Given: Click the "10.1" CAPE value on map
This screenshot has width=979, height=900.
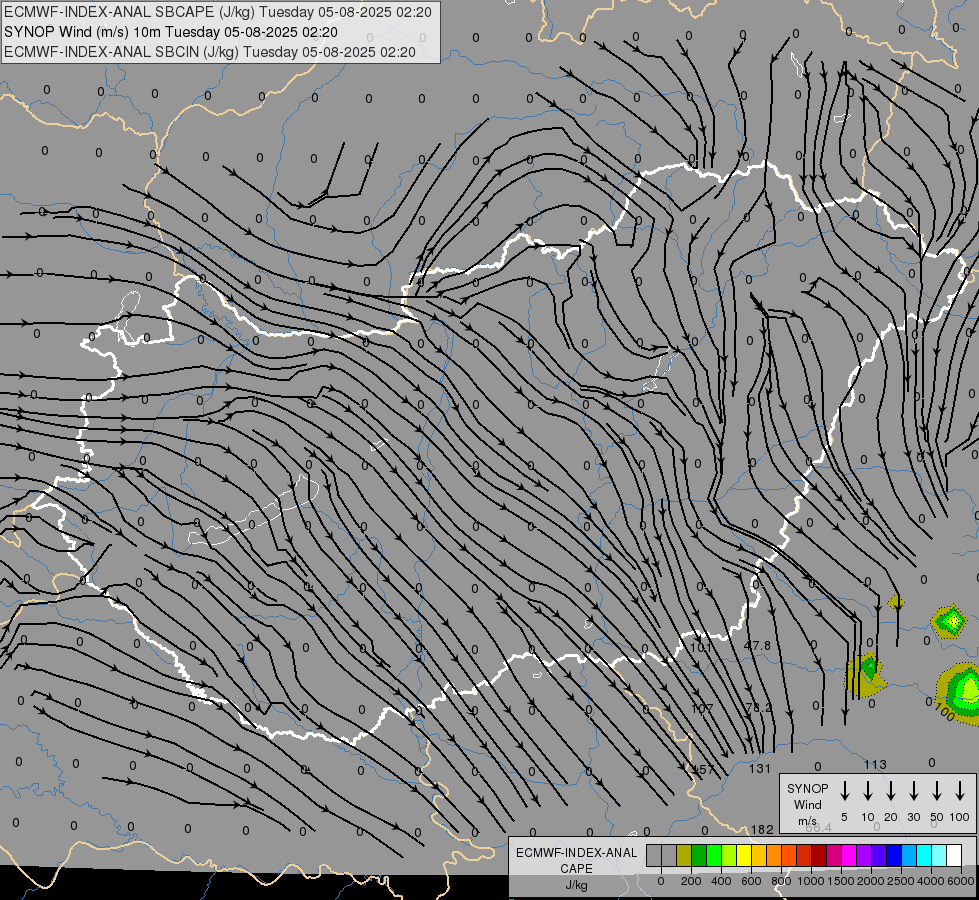Looking at the screenshot, I should tap(701, 648).
